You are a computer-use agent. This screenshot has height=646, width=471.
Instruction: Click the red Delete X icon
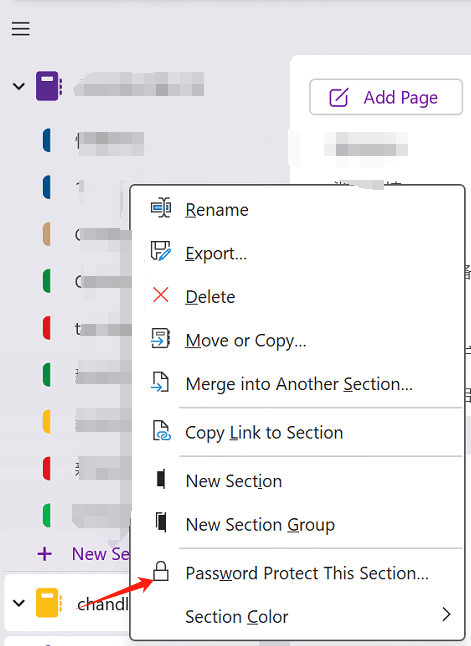[161, 295]
